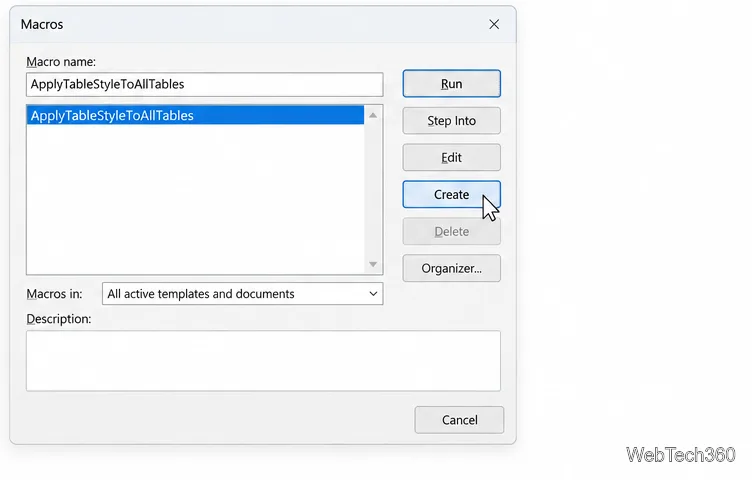Open the Organizer dialog
Screen dimensions: 752x480
click(451, 269)
